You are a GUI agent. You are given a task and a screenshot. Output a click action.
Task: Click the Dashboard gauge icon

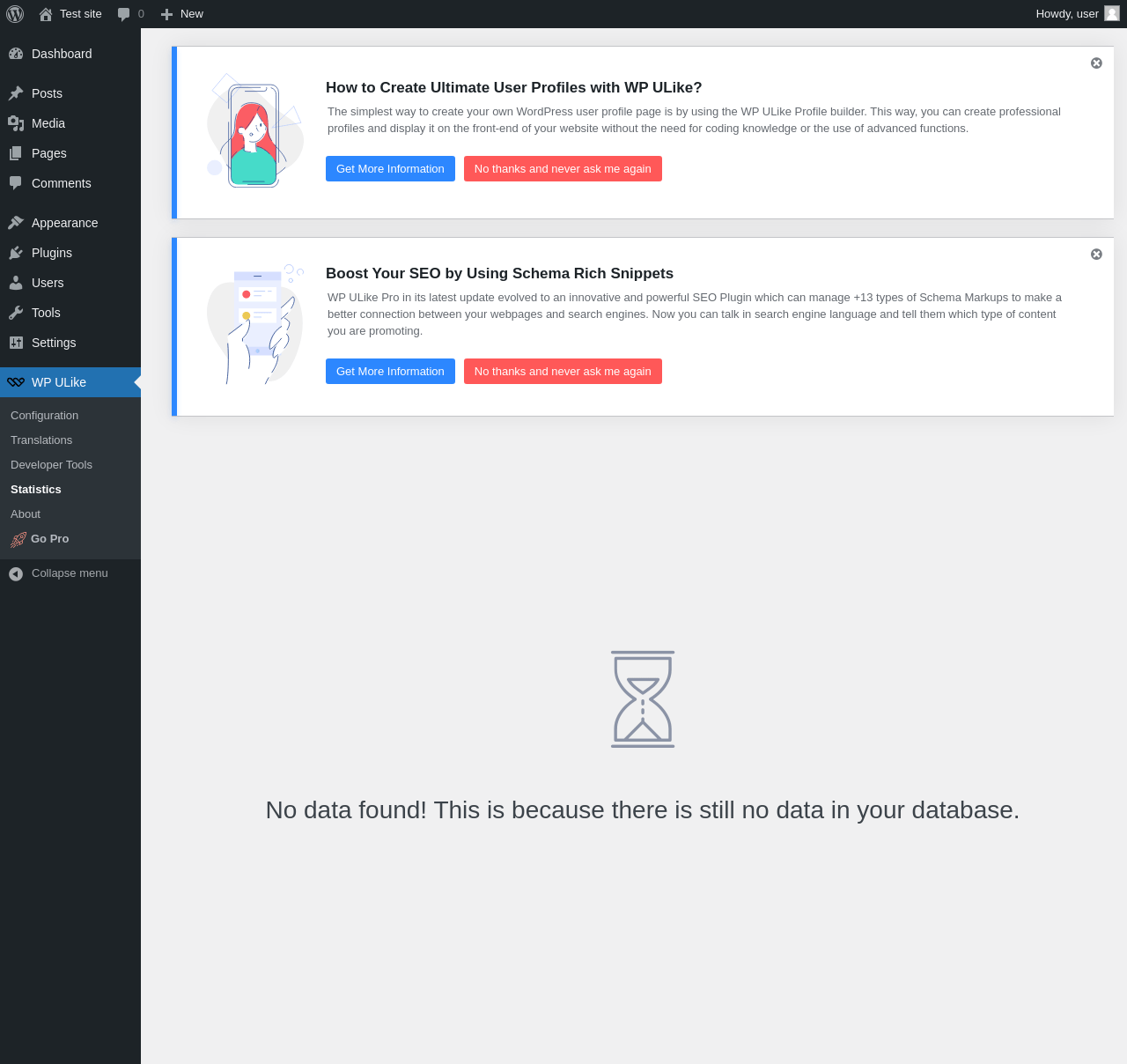(x=16, y=54)
